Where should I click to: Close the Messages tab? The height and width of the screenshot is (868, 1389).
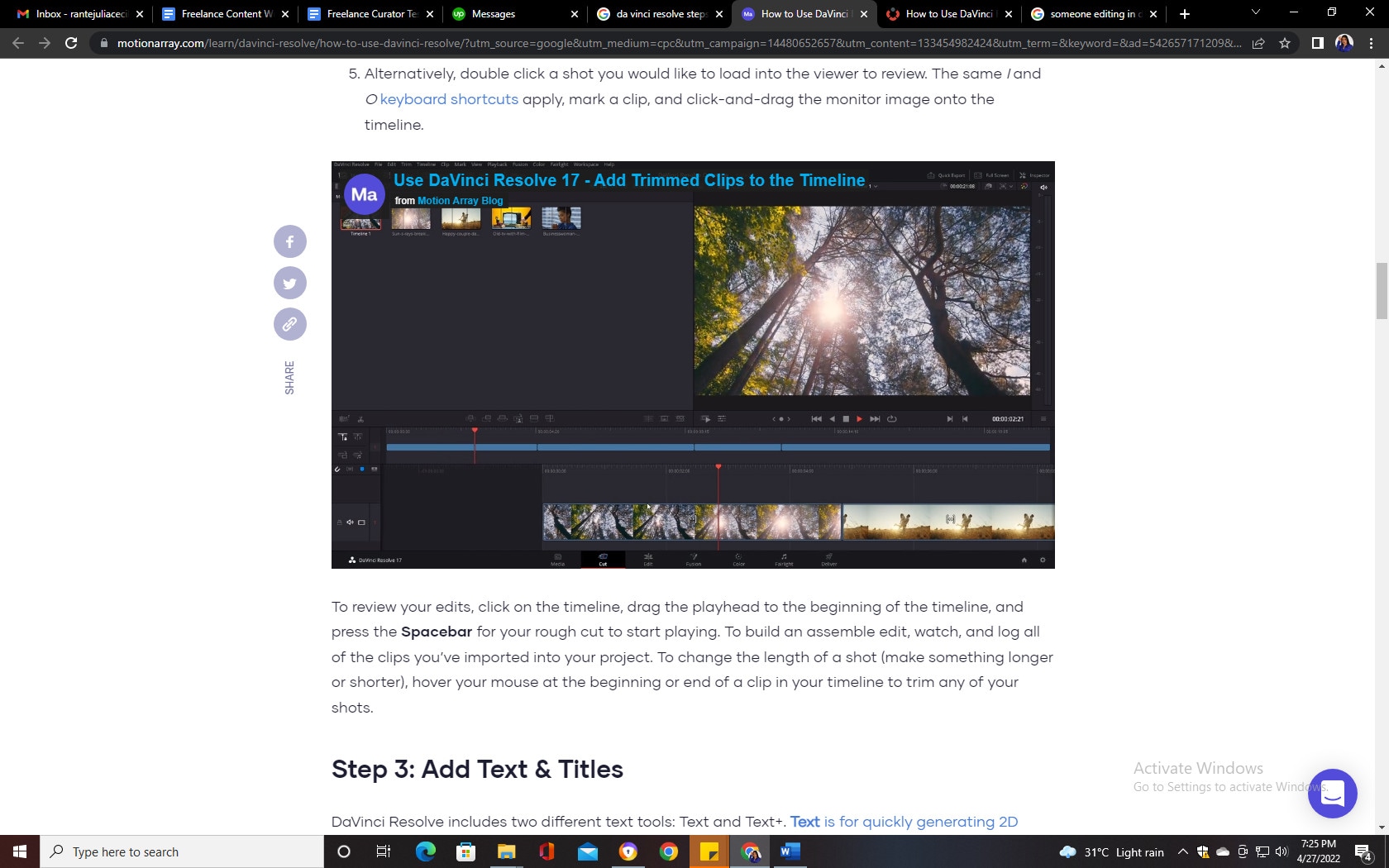click(575, 14)
